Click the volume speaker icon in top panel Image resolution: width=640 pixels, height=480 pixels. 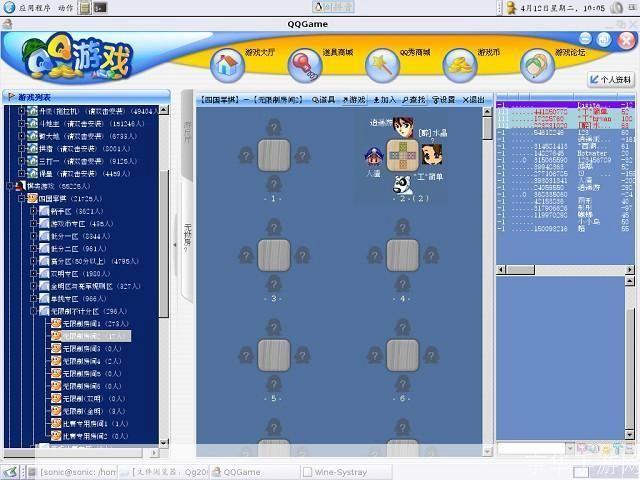tap(617, 7)
